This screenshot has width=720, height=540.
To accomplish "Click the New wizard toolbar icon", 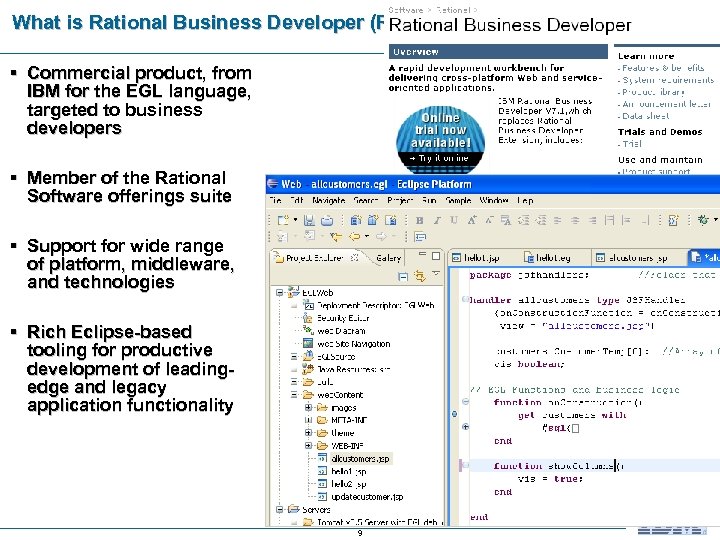I will (283, 220).
